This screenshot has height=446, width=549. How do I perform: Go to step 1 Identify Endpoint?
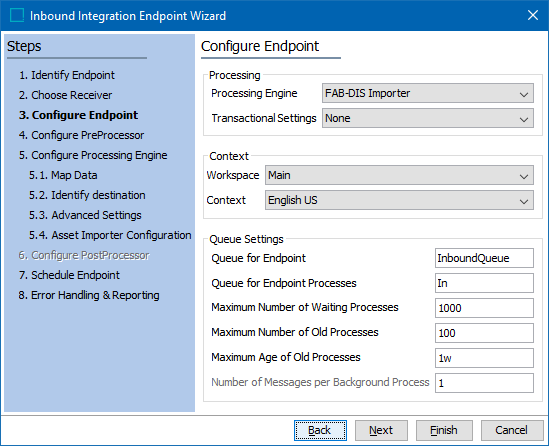coord(67,75)
